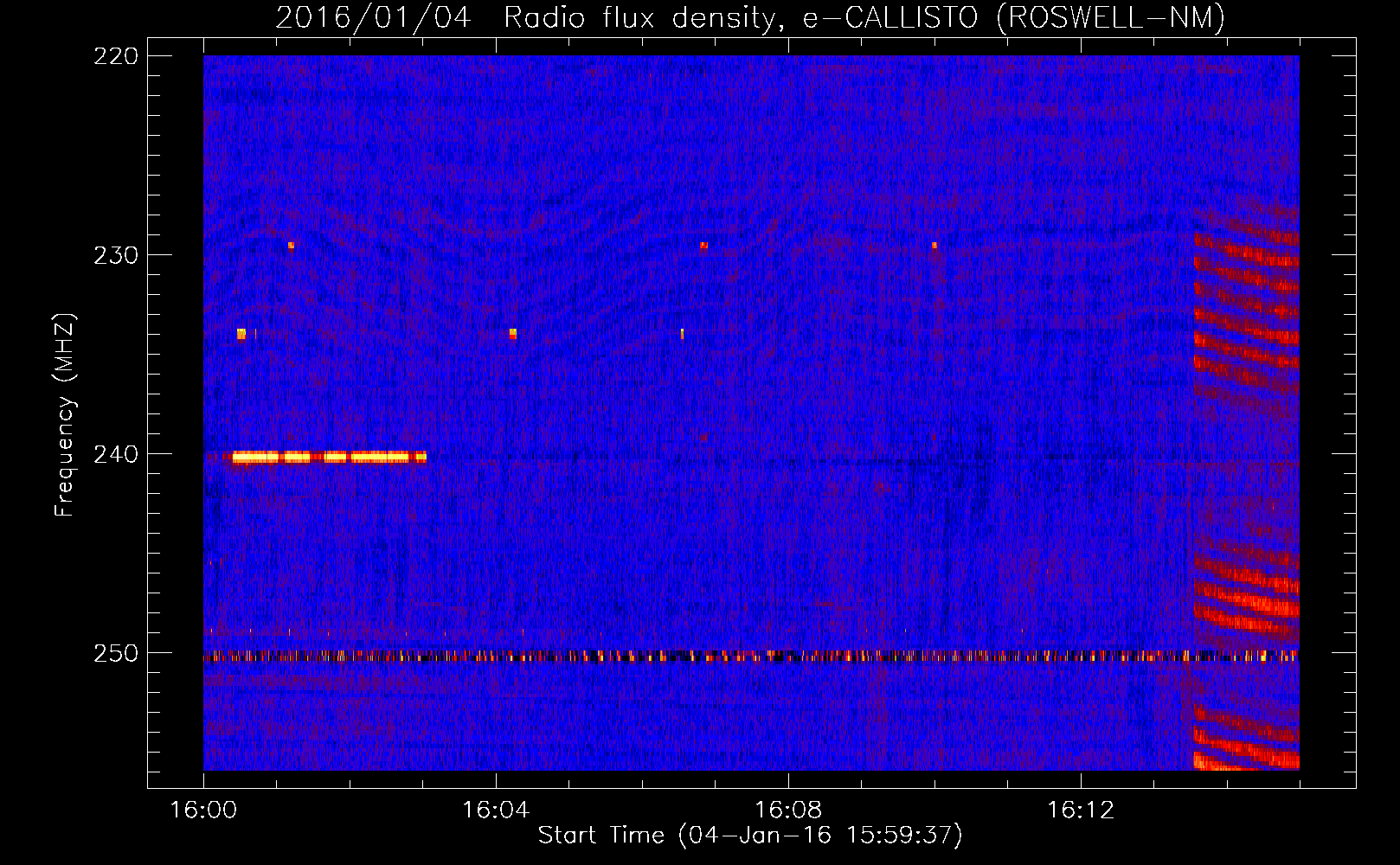
Task: Click the bright yellow emission band at 240 MHz
Action: (329, 457)
